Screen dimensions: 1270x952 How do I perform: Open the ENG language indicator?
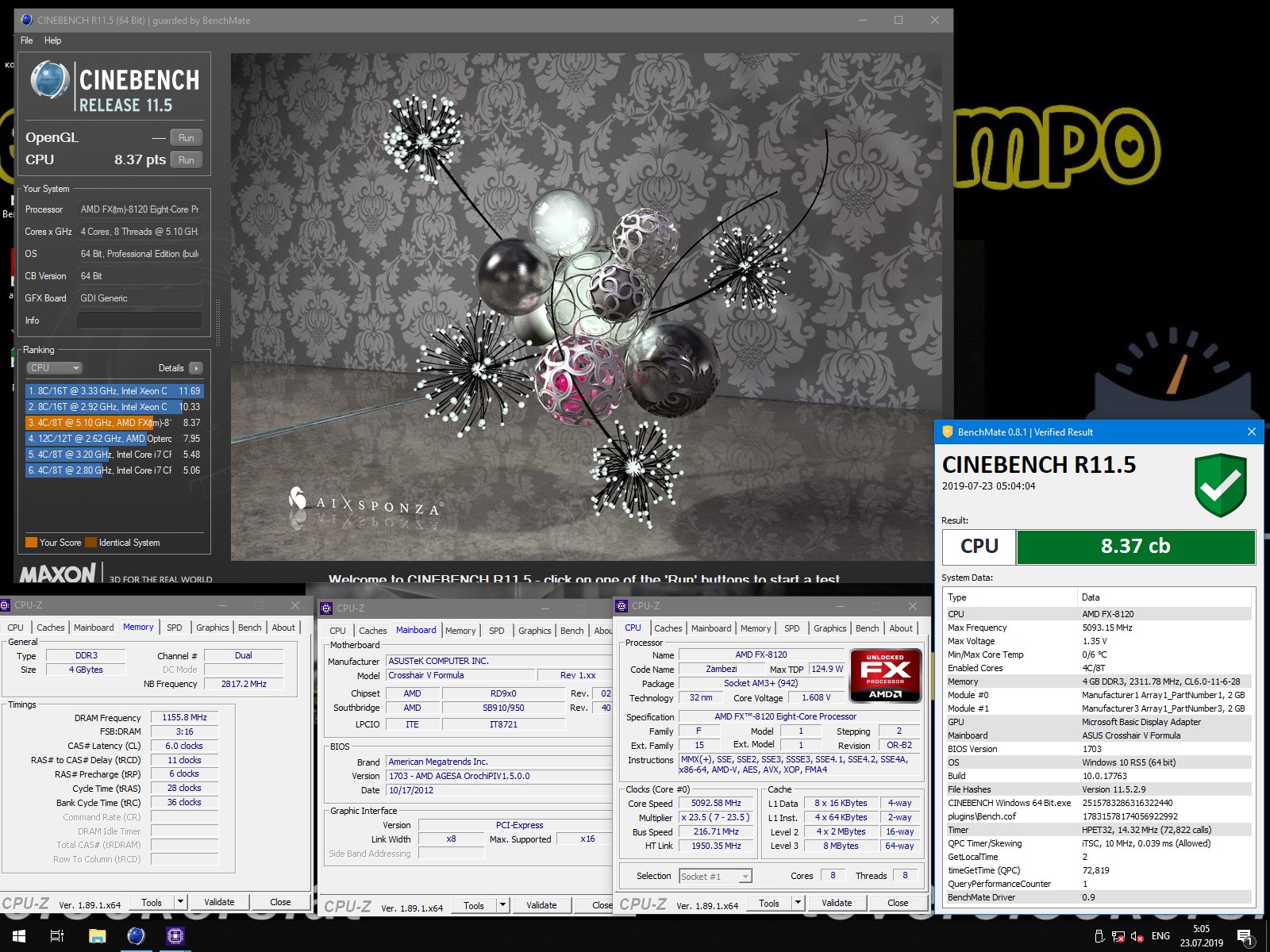click(1160, 936)
